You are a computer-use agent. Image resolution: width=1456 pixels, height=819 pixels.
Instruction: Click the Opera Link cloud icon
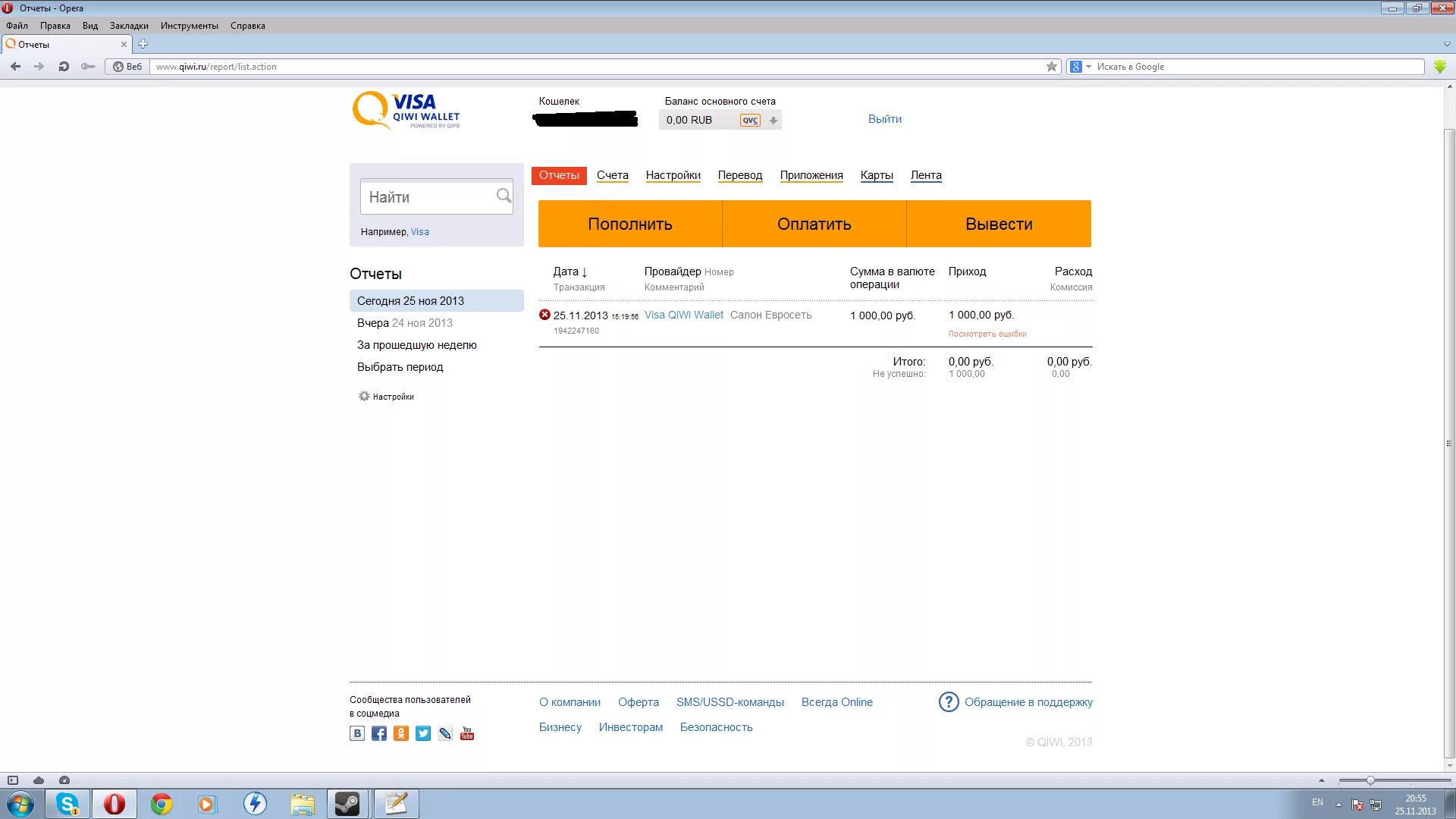[39, 780]
